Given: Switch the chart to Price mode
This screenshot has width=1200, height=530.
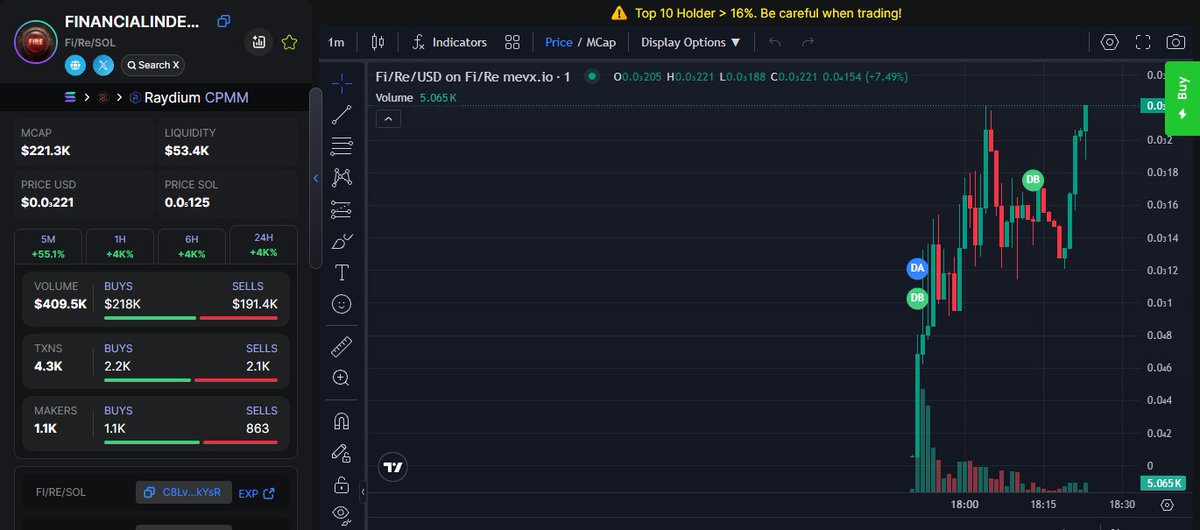Looking at the screenshot, I should click(x=559, y=42).
